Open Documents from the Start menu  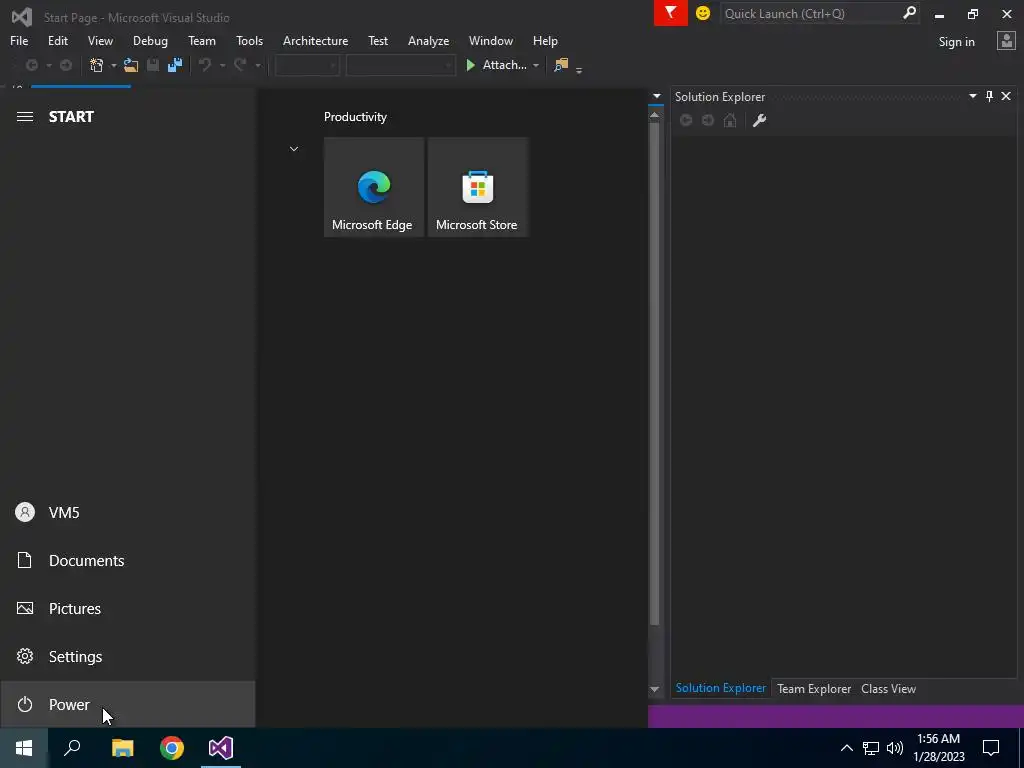tap(127, 560)
